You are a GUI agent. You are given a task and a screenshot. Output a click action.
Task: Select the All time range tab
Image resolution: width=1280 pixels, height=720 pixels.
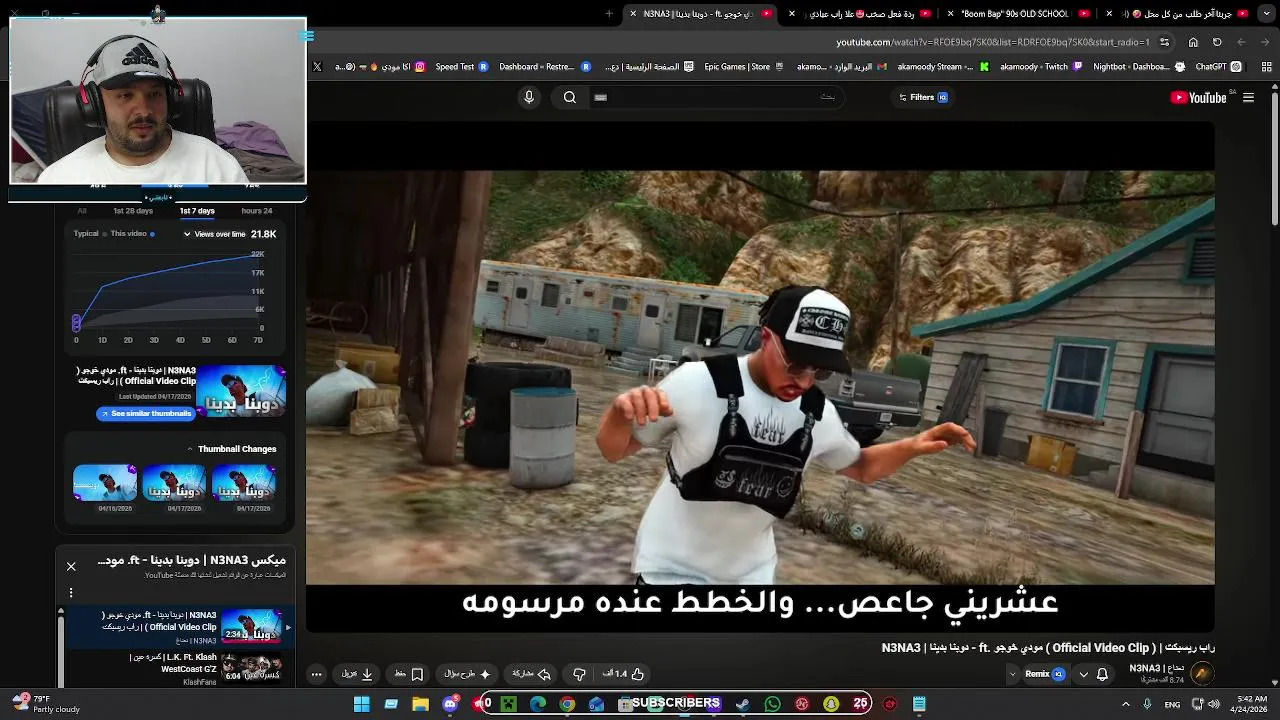(x=82, y=211)
